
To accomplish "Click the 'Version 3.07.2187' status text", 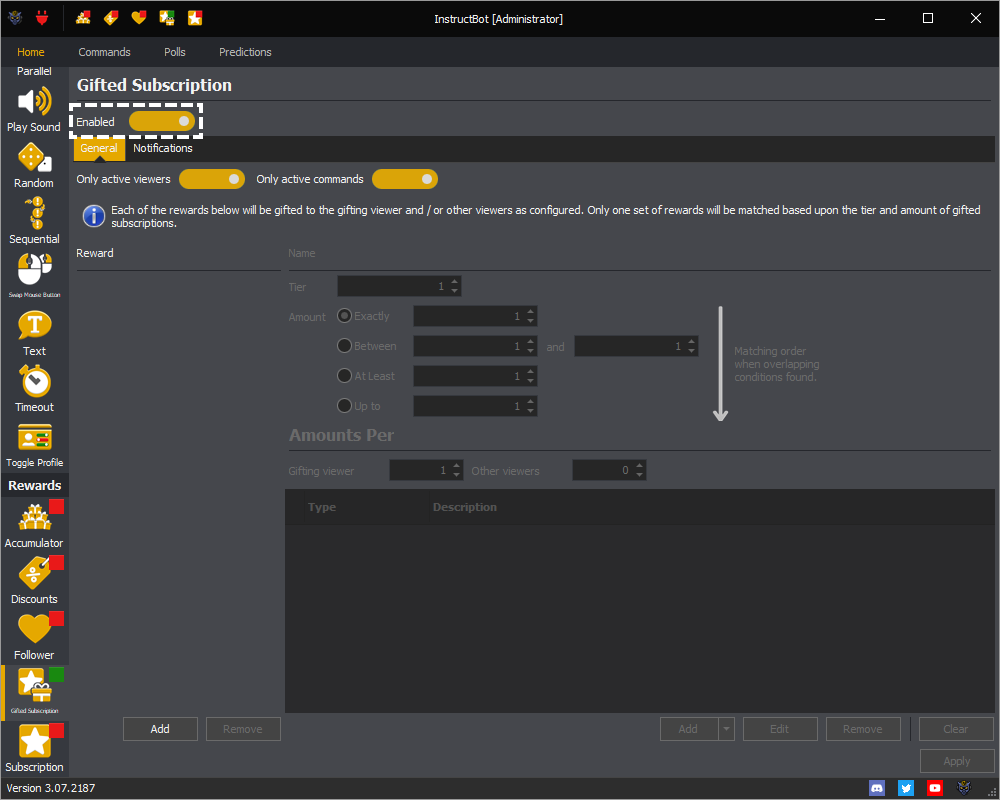I will tap(51, 788).
